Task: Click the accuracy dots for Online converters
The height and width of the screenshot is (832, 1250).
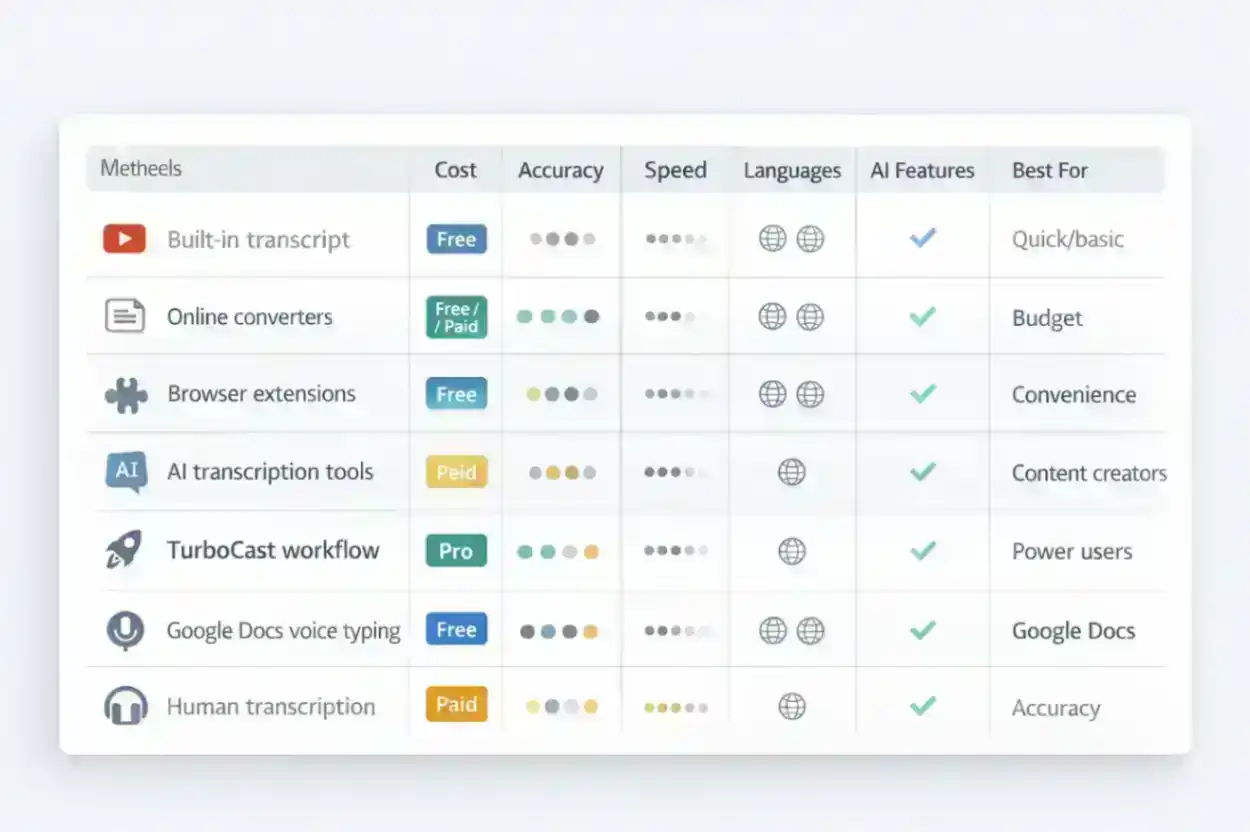Action: [x=558, y=317]
